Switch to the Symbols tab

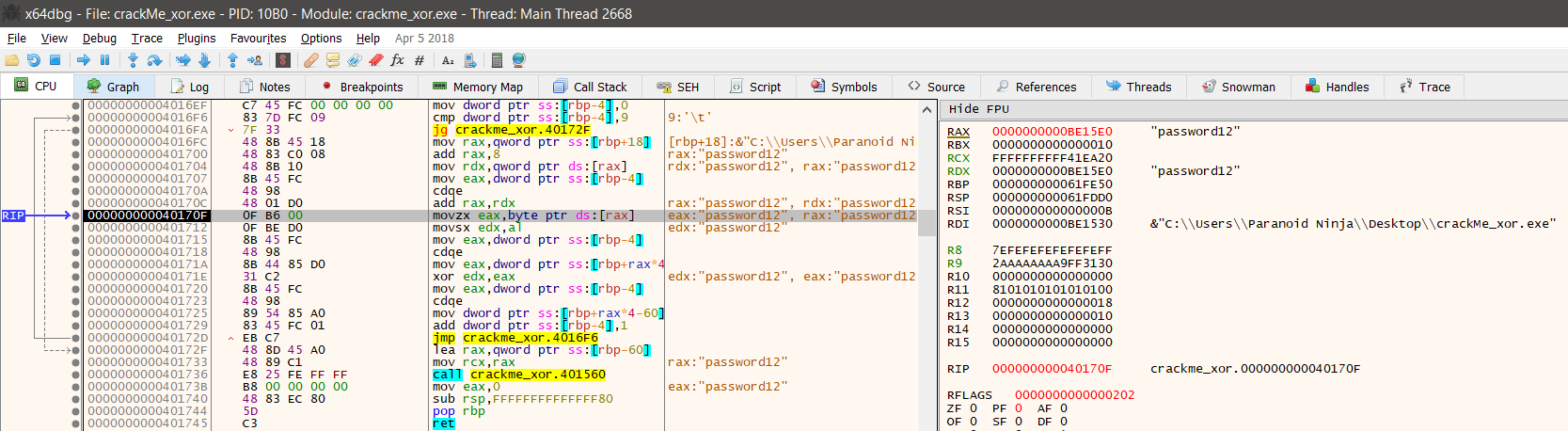coord(844,87)
